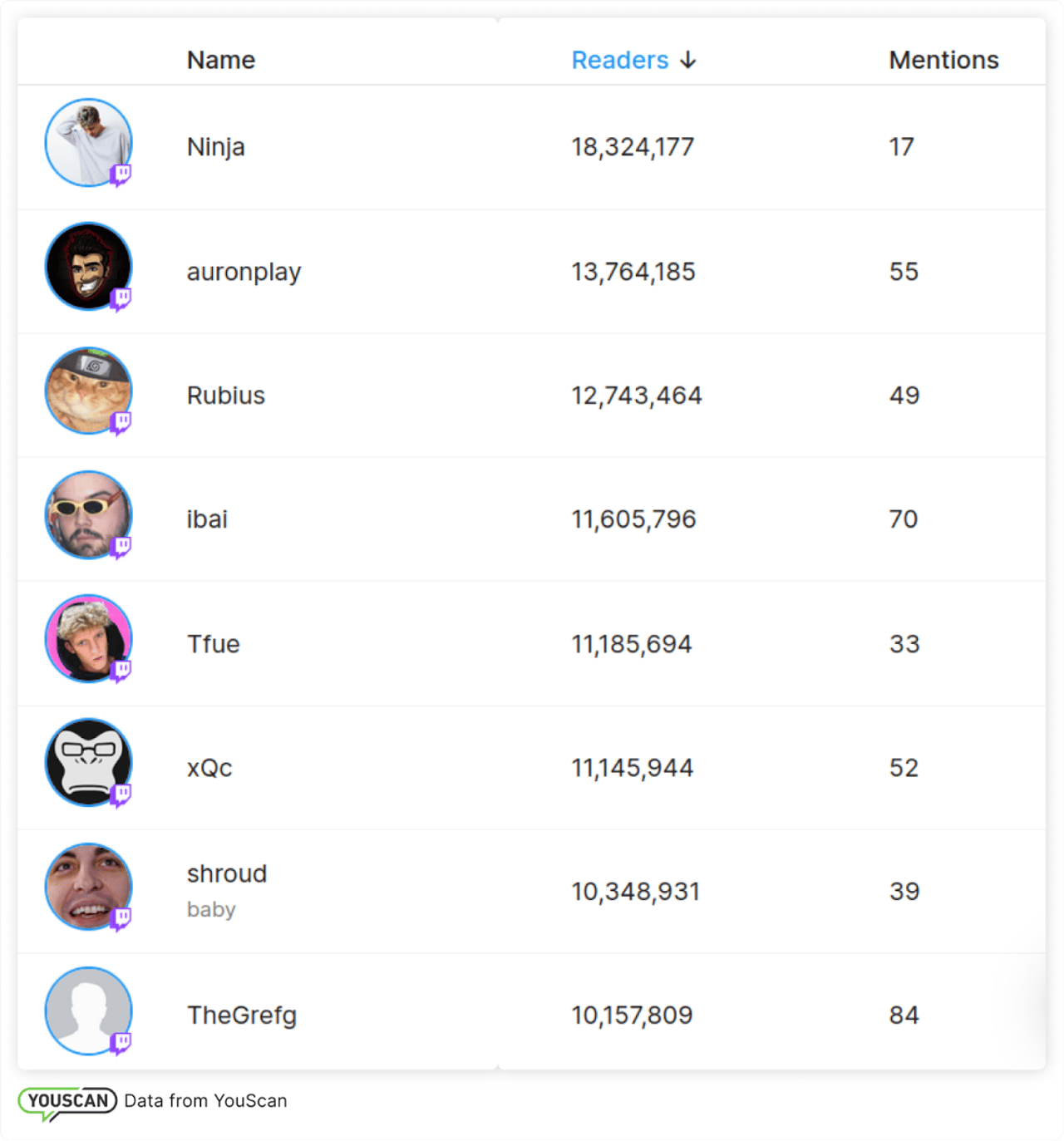The image size is (1064, 1141).
Task: Click the Twitch badge on Tfue's profile
Action: click(x=121, y=669)
